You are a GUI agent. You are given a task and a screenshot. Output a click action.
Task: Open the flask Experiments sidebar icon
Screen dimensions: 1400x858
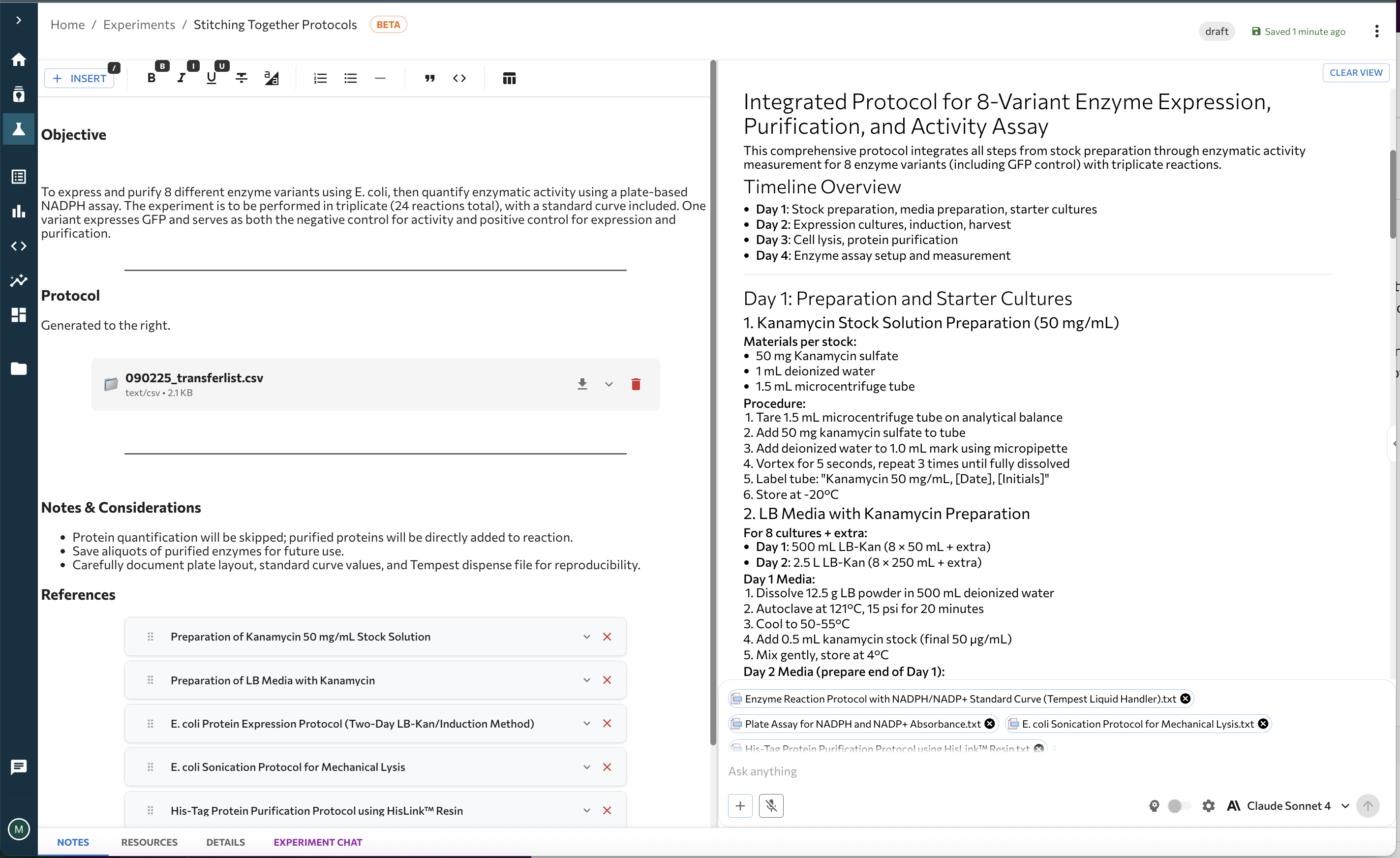click(19, 129)
